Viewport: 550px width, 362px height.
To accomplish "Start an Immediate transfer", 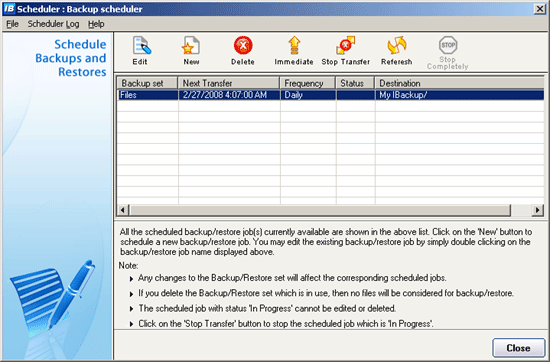I will (x=294, y=46).
